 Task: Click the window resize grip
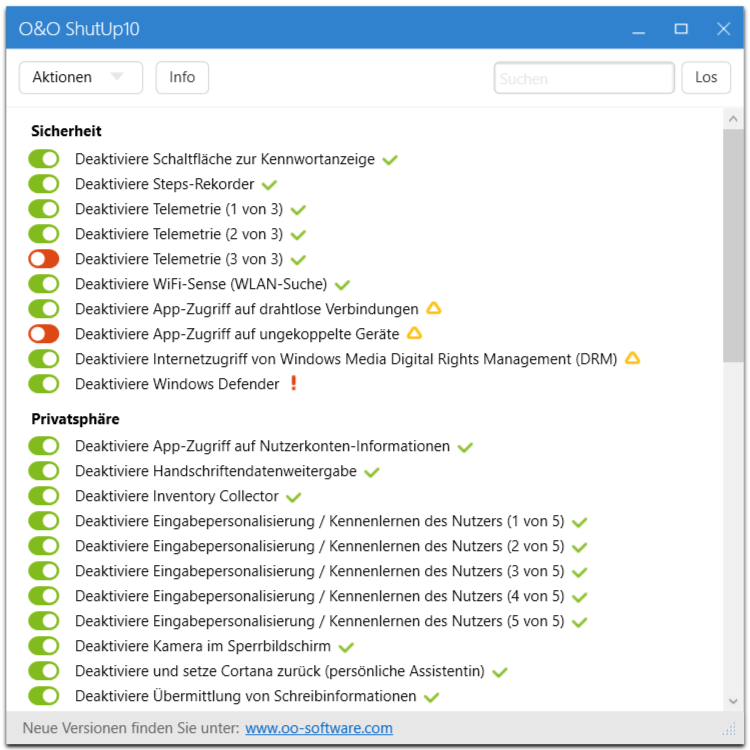[x=729, y=728]
